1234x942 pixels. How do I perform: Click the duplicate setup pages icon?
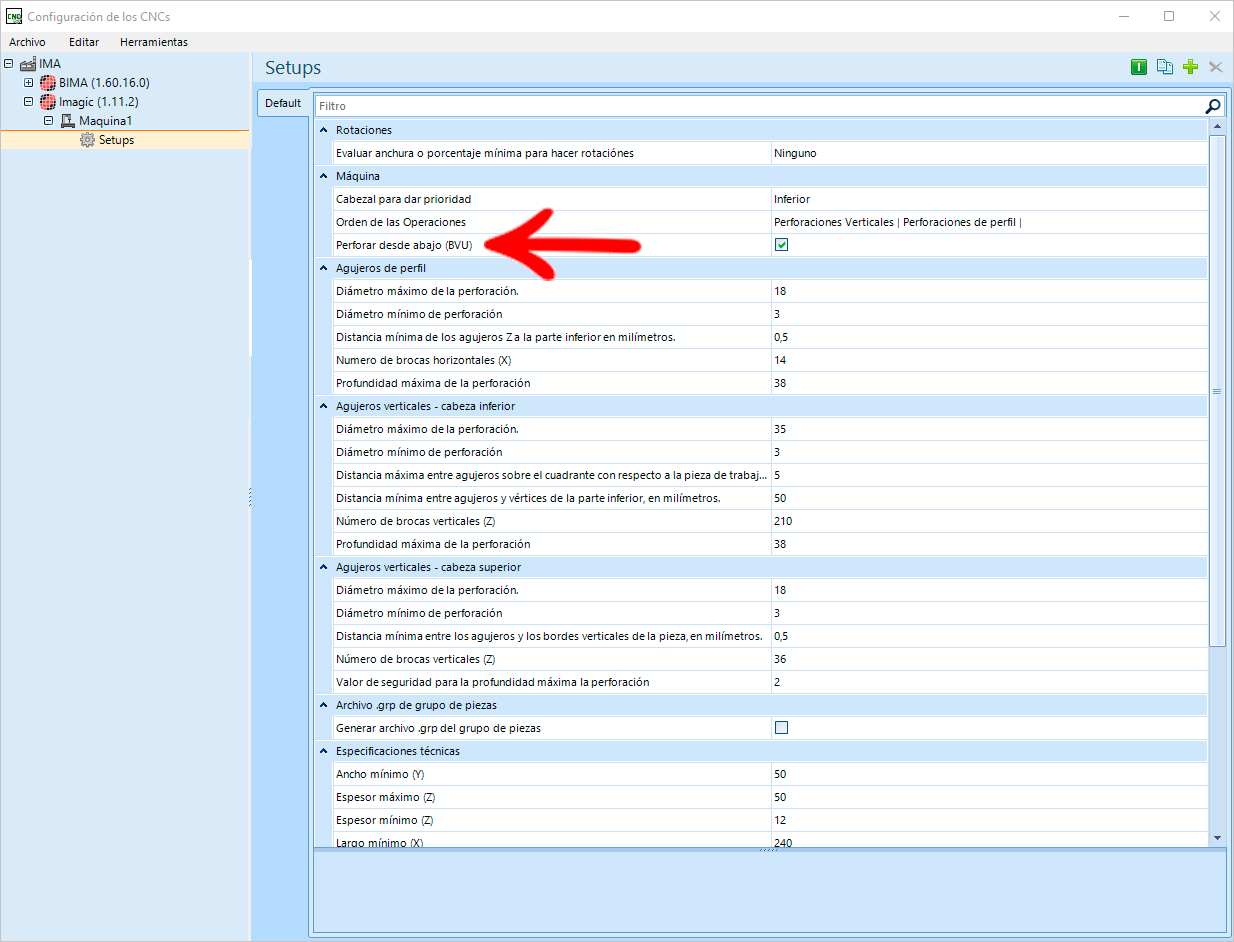[1164, 67]
